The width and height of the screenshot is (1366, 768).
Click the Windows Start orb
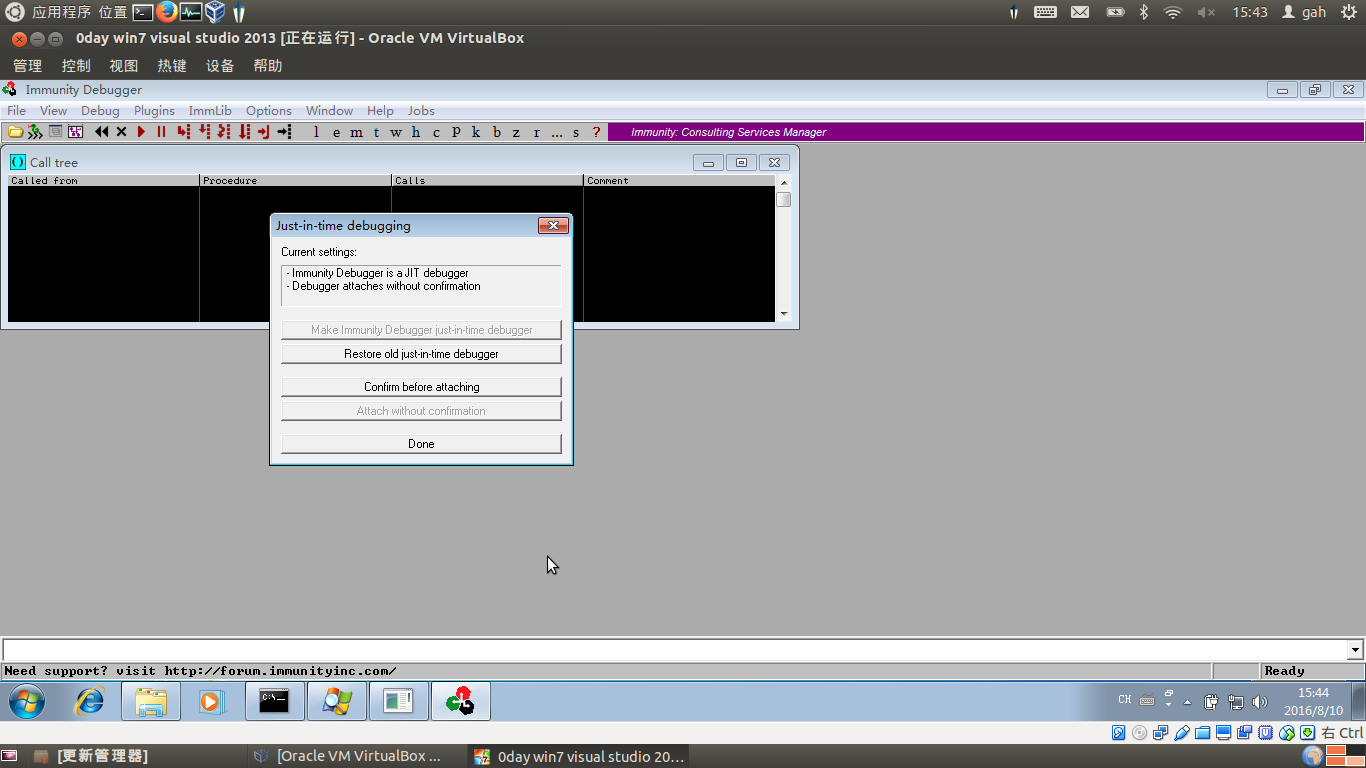point(27,702)
